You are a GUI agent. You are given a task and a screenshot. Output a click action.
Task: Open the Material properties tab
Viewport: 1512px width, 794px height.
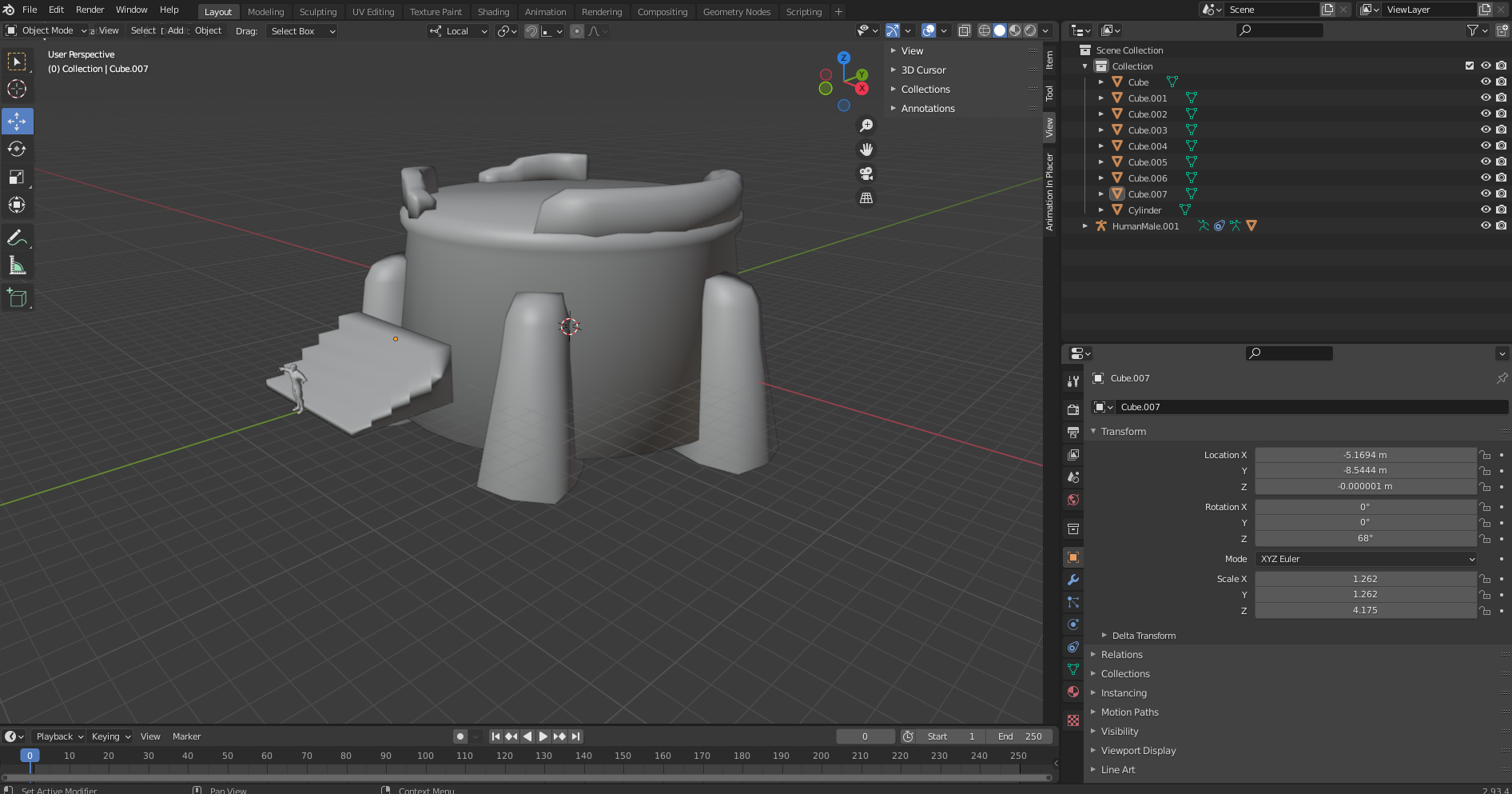(1073, 692)
